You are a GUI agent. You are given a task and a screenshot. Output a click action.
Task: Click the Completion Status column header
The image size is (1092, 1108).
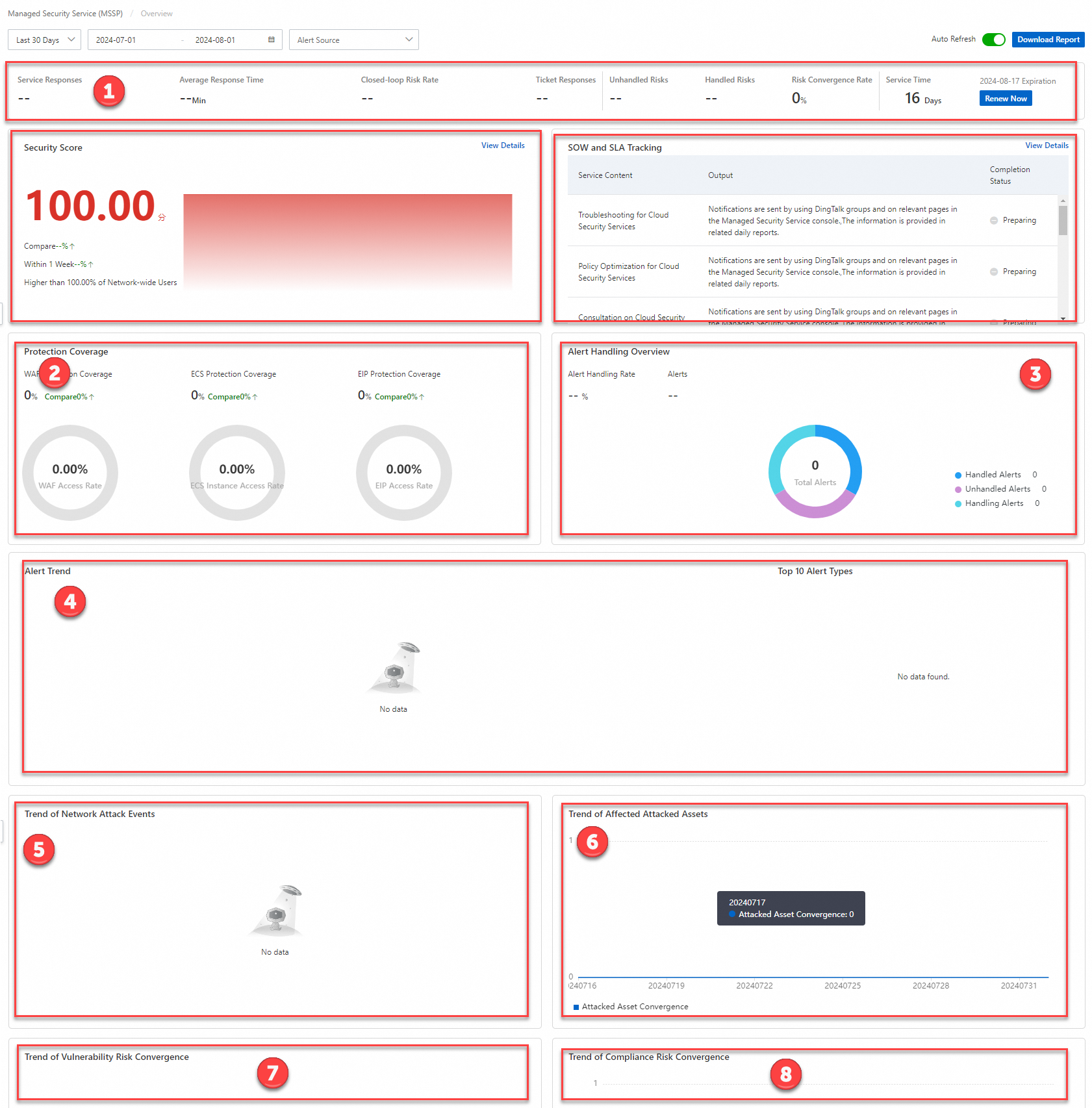[1010, 175]
